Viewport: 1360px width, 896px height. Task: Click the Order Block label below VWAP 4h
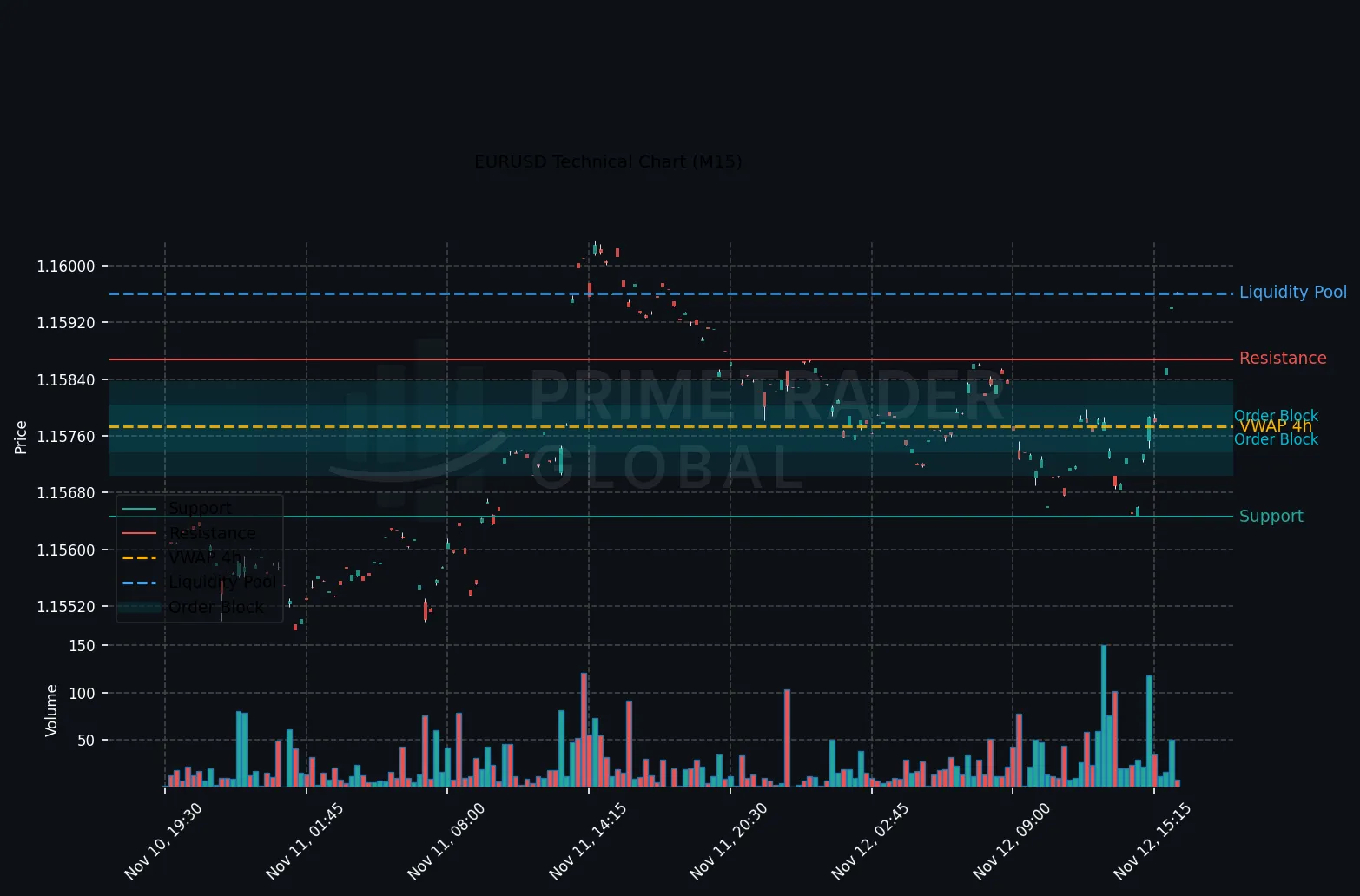[1277, 439]
